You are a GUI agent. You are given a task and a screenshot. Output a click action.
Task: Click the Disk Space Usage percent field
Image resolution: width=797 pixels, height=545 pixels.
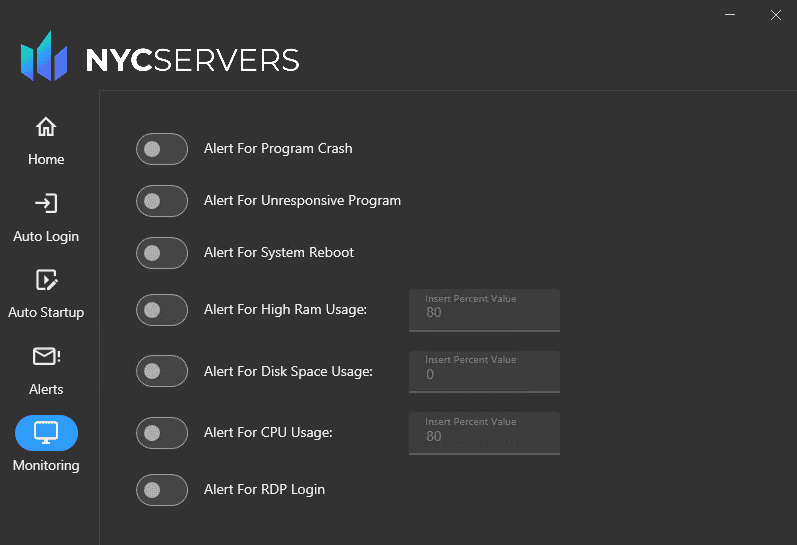(484, 373)
